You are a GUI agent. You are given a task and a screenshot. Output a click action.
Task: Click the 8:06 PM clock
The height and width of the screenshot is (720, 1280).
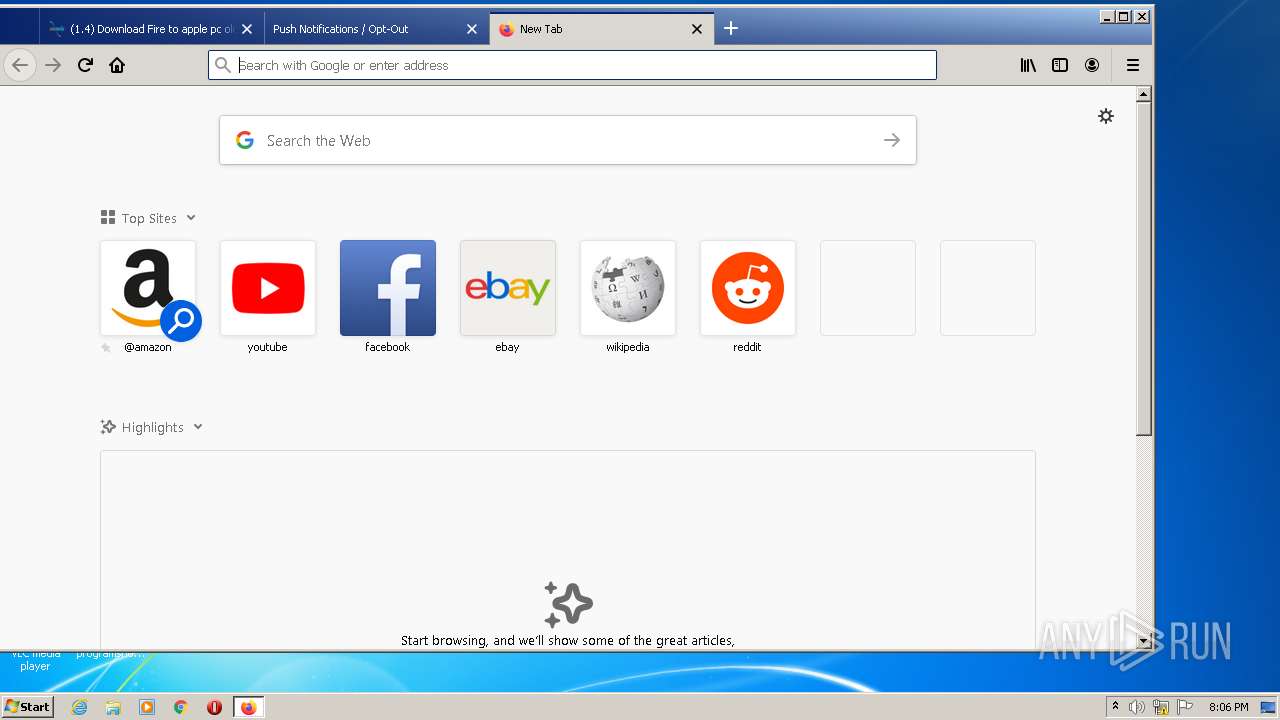click(1228, 707)
